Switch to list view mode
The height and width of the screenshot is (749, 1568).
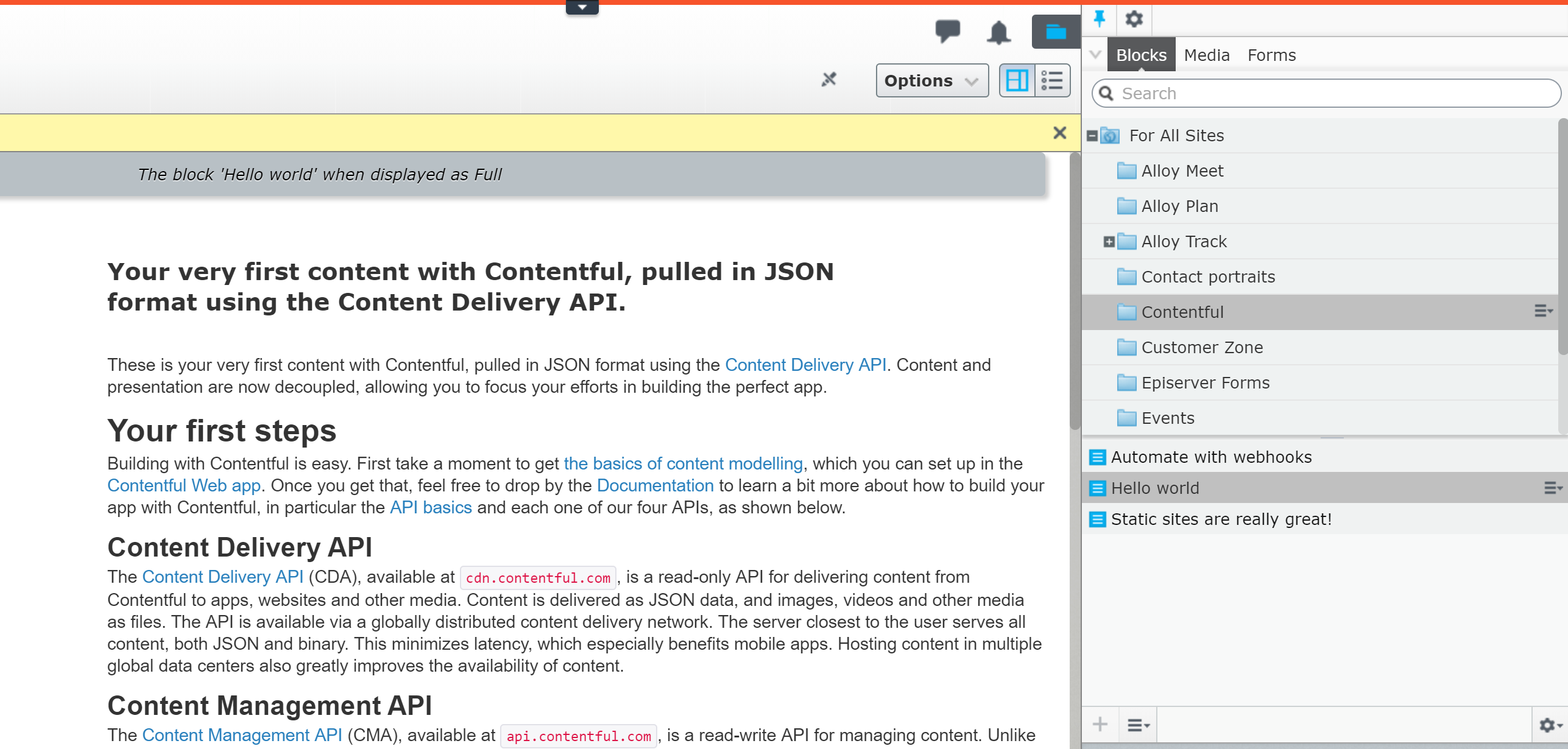point(1051,80)
